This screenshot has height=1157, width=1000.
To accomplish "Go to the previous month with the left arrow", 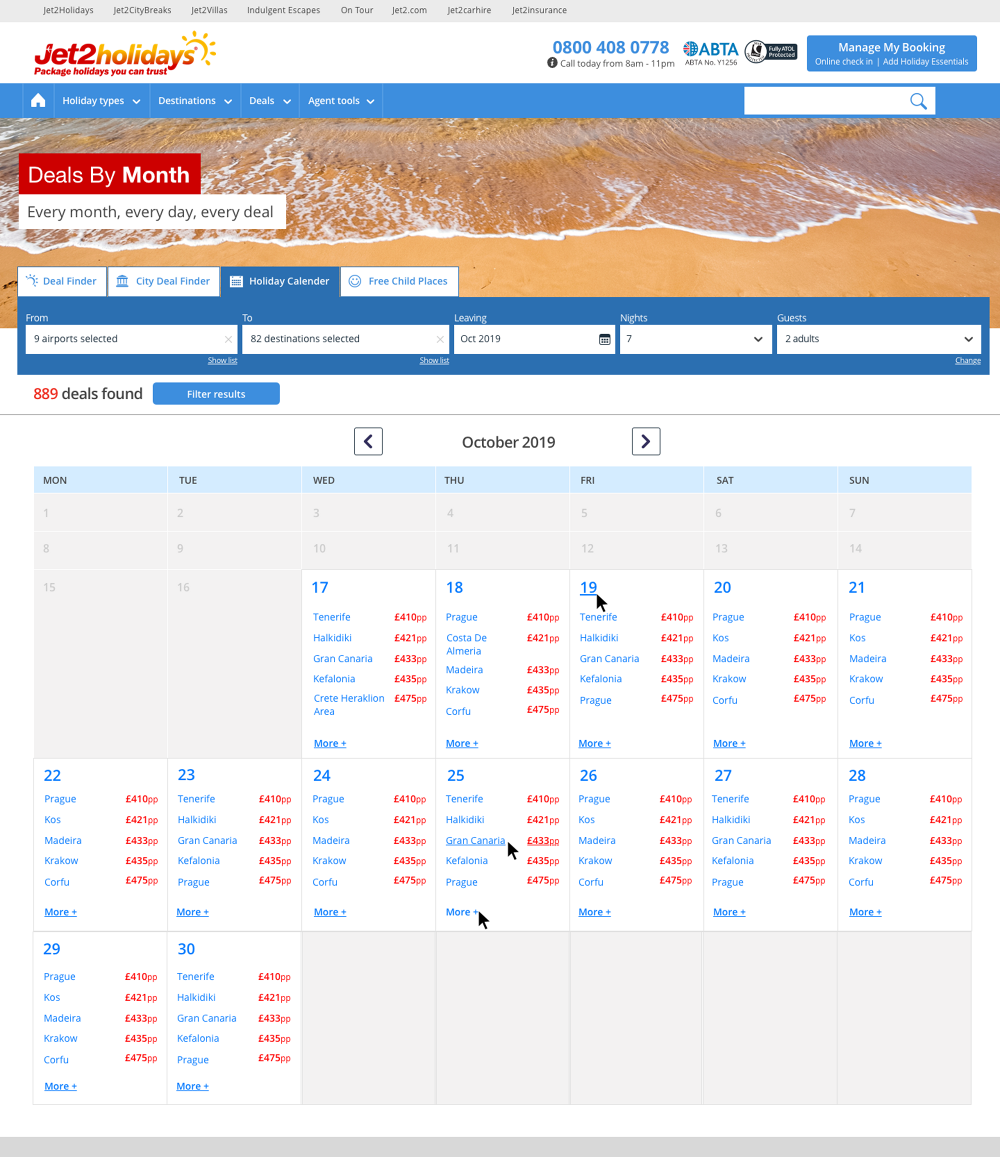I will [368, 441].
